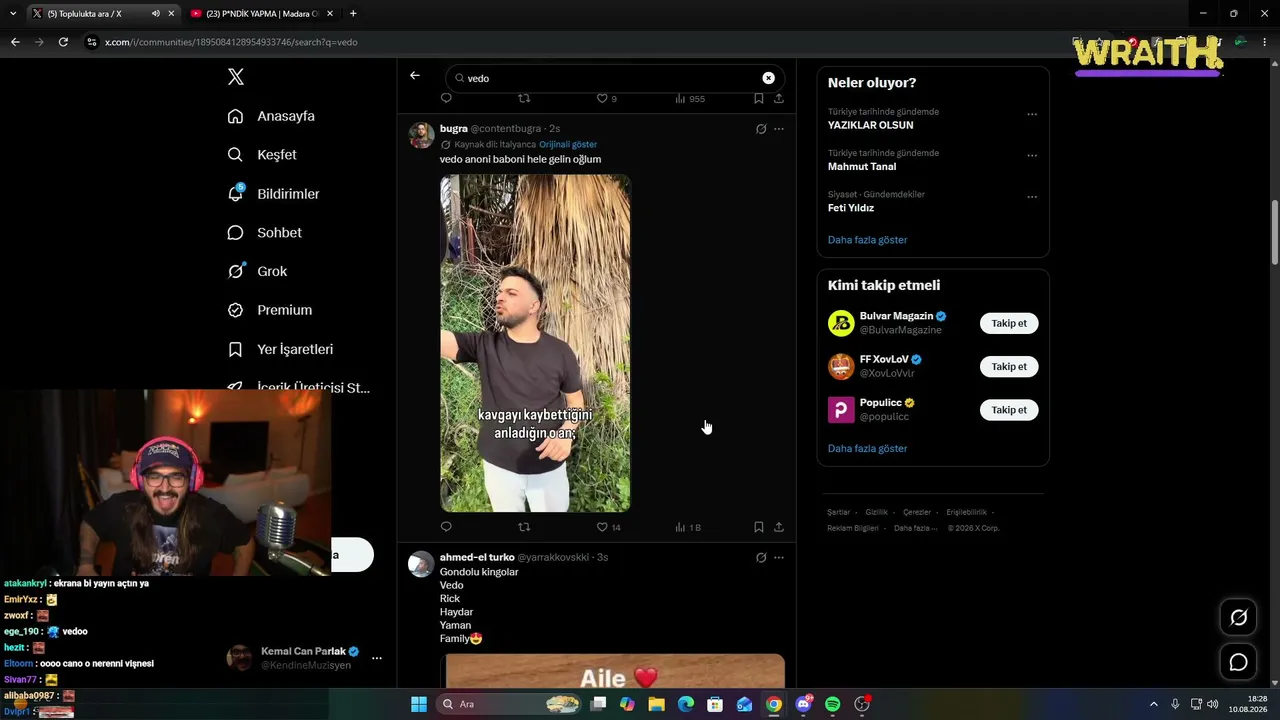View the 955 views on the top post
The height and width of the screenshot is (720, 1280).
[x=690, y=99]
